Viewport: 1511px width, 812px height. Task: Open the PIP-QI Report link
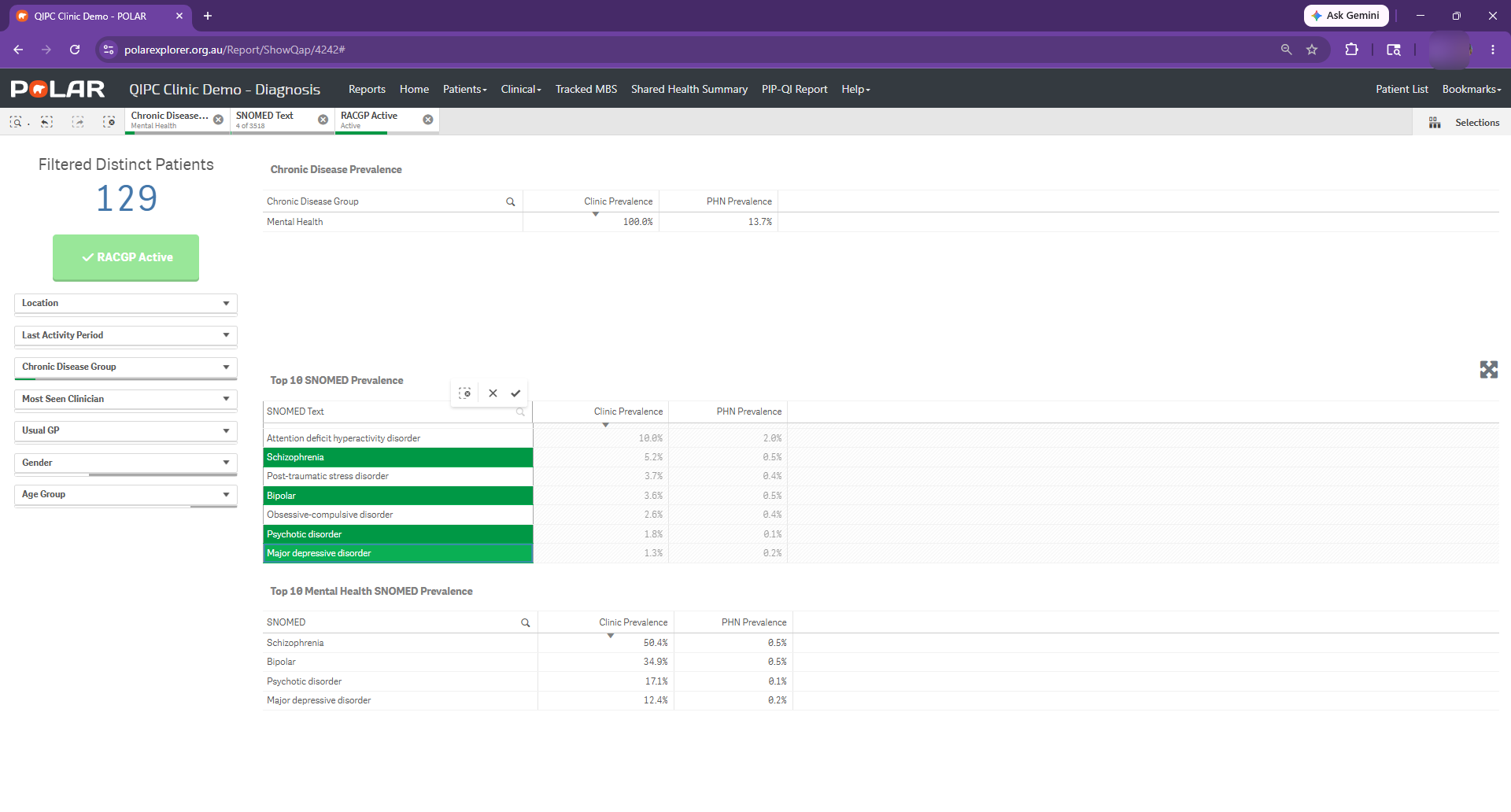(x=794, y=90)
